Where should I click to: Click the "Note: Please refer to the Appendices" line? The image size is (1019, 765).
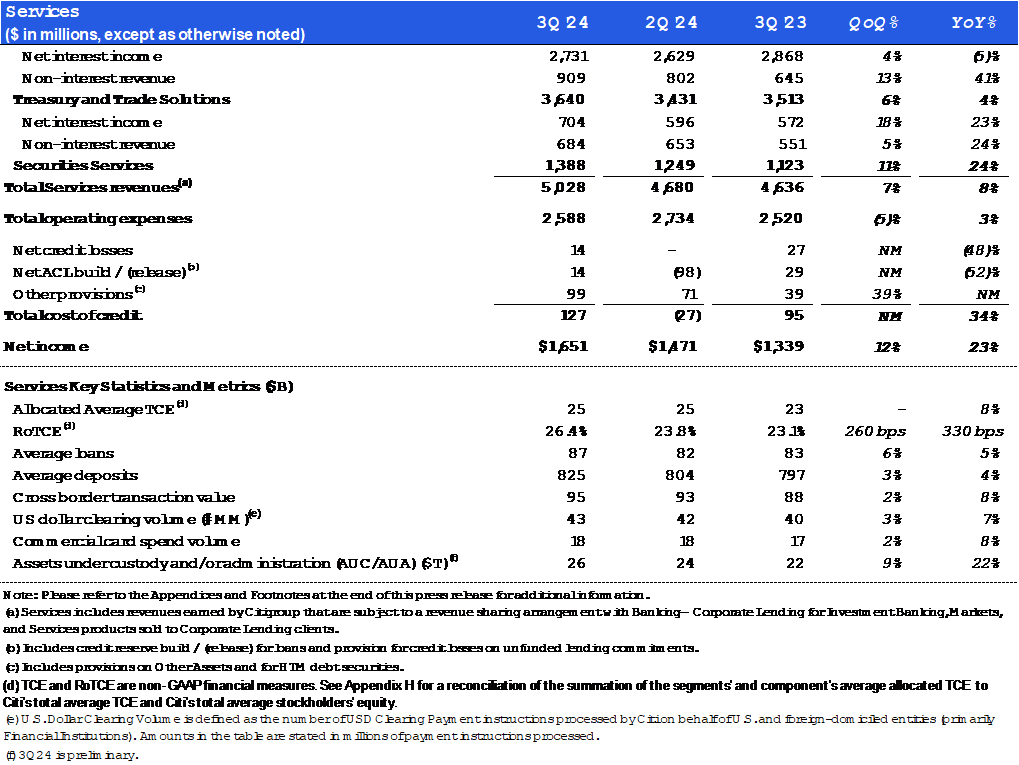[327, 595]
